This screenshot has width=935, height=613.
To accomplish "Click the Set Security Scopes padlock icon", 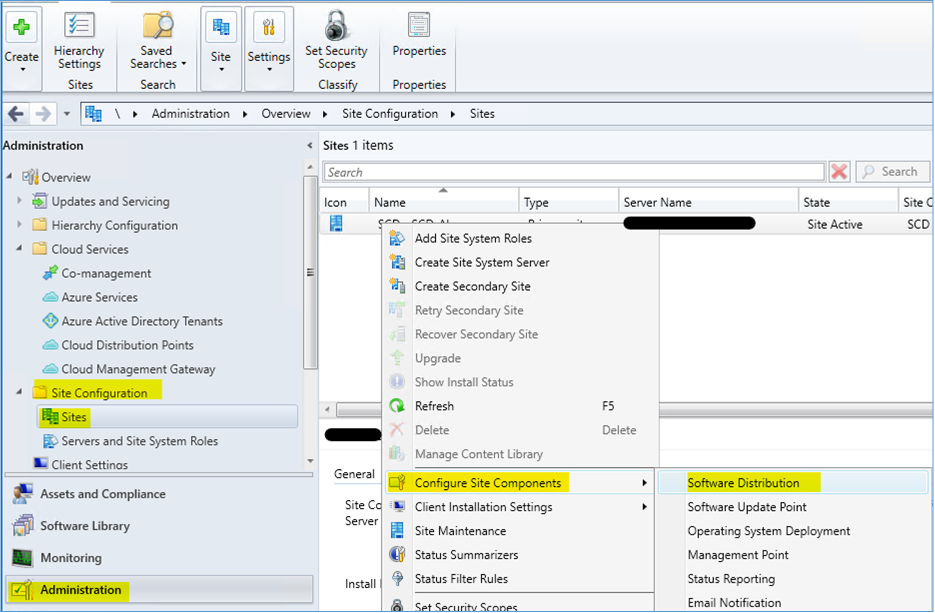I will click(336, 26).
